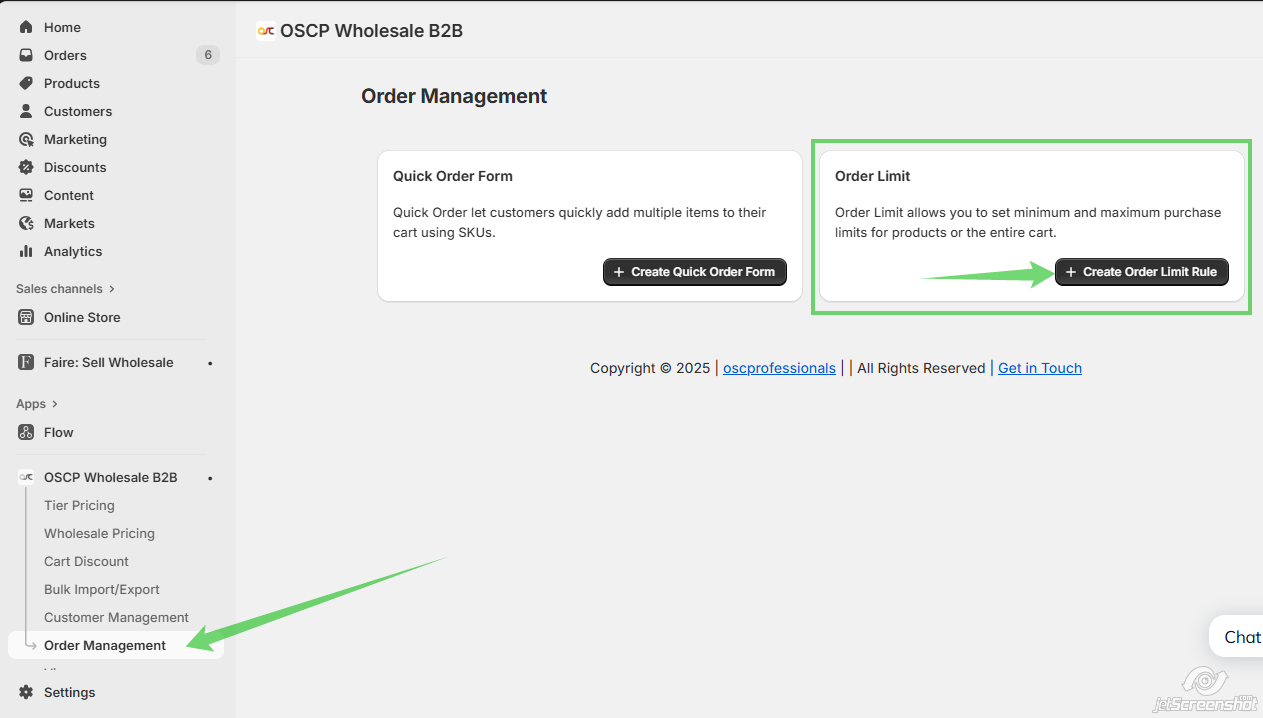The height and width of the screenshot is (718, 1263).
Task: Open Faire: Sell Wholesale app
Action: tap(108, 362)
